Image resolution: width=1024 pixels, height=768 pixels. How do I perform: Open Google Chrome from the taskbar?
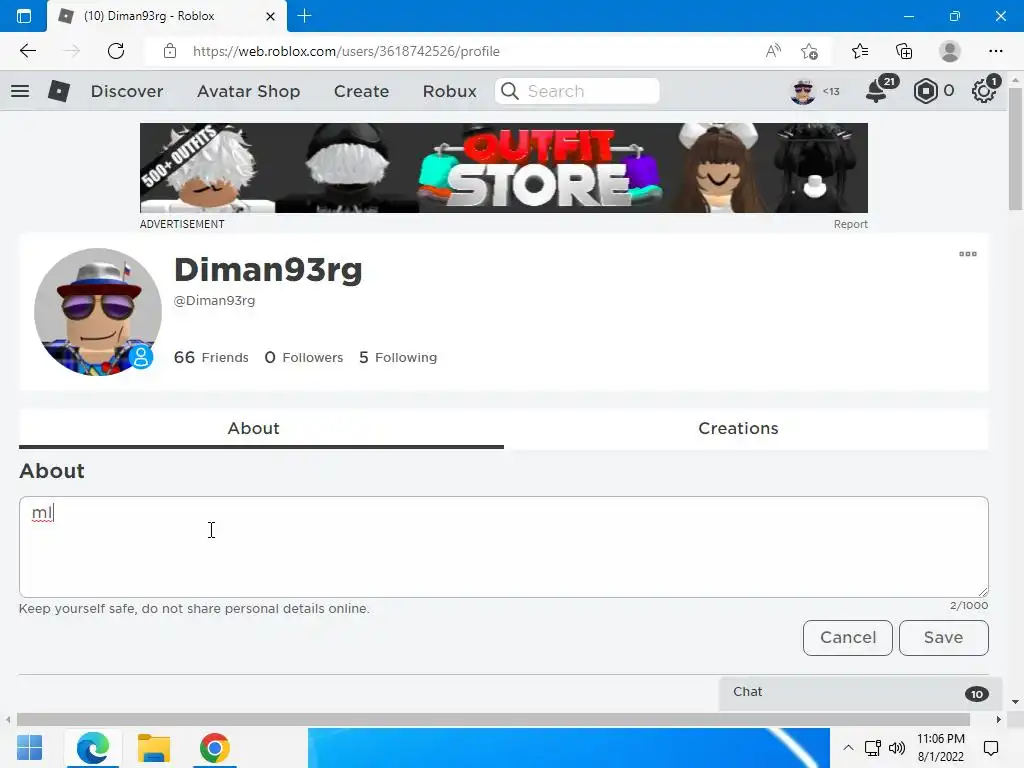(x=214, y=748)
